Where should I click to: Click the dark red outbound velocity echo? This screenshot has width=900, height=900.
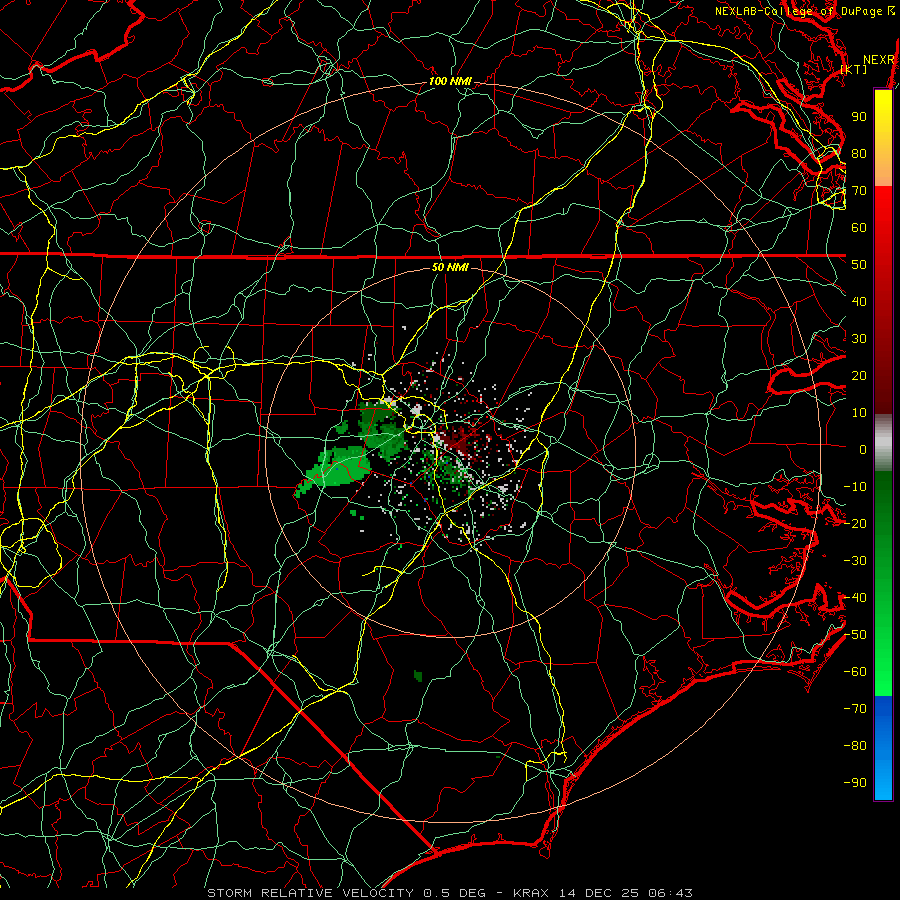[459, 441]
